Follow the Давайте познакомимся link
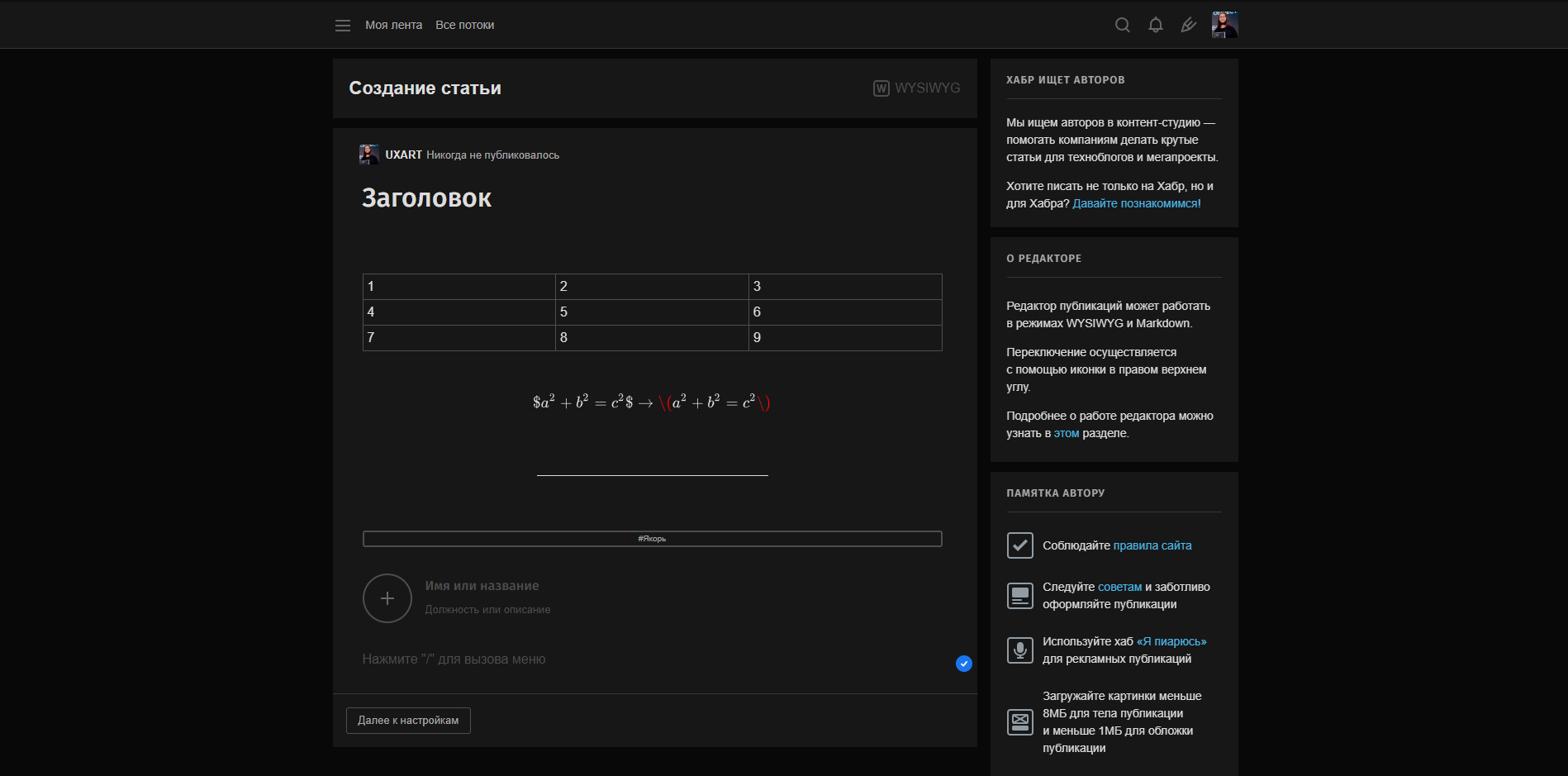 (x=1136, y=203)
